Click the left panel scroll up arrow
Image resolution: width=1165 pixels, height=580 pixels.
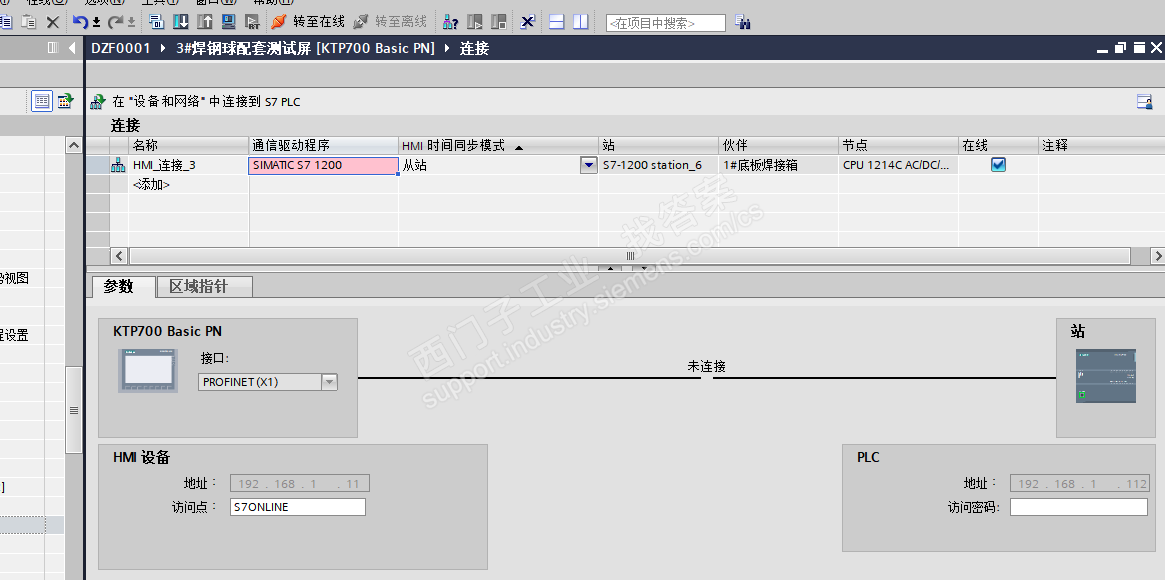pyautogui.click(x=74, y=146)
